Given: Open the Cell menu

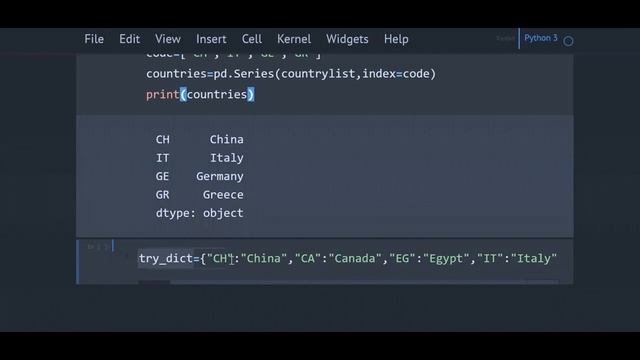Looking at the screenshot, I should pos(251,39).
